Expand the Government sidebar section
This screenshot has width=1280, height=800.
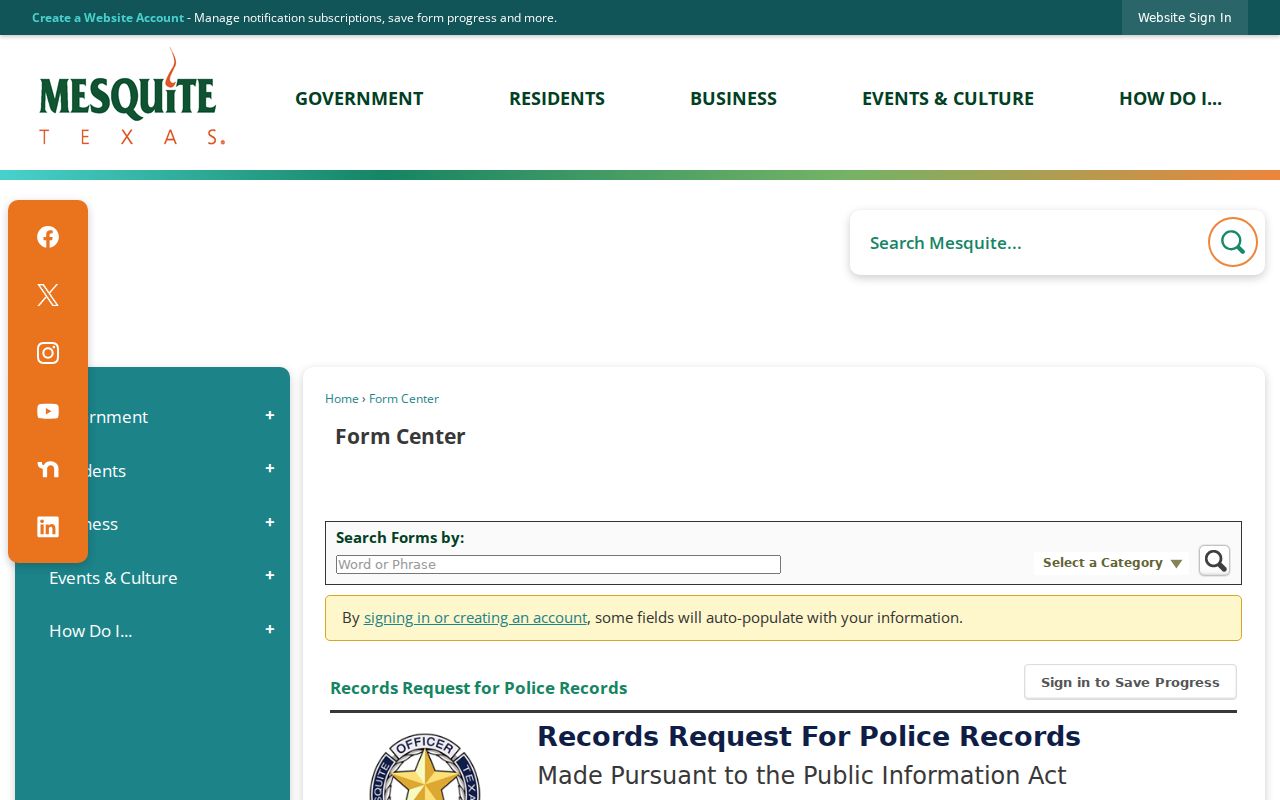click(270, 416)
